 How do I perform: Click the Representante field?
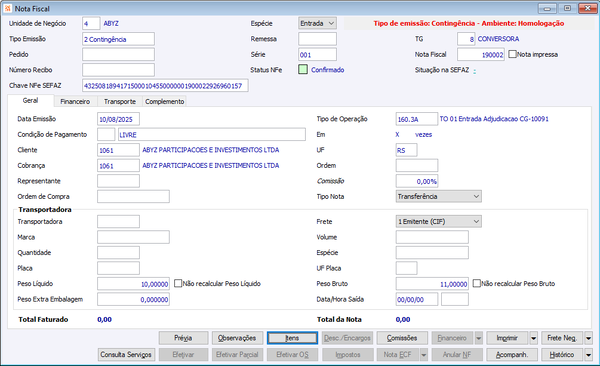118,181
